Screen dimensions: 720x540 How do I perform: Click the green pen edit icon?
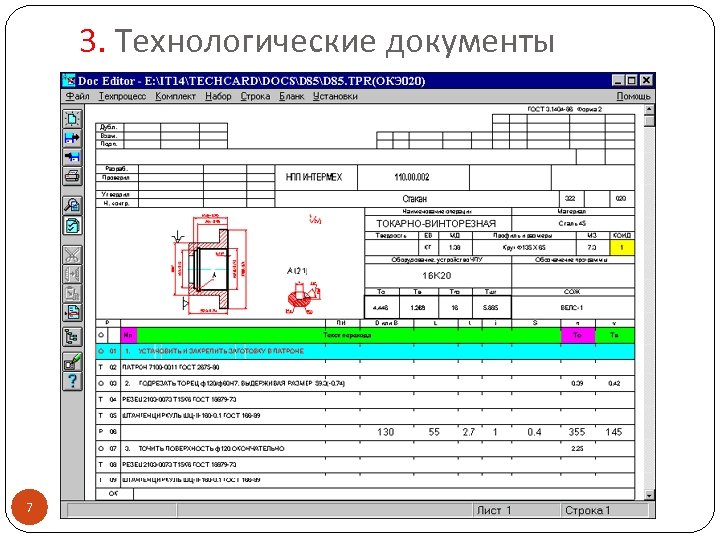72,362
